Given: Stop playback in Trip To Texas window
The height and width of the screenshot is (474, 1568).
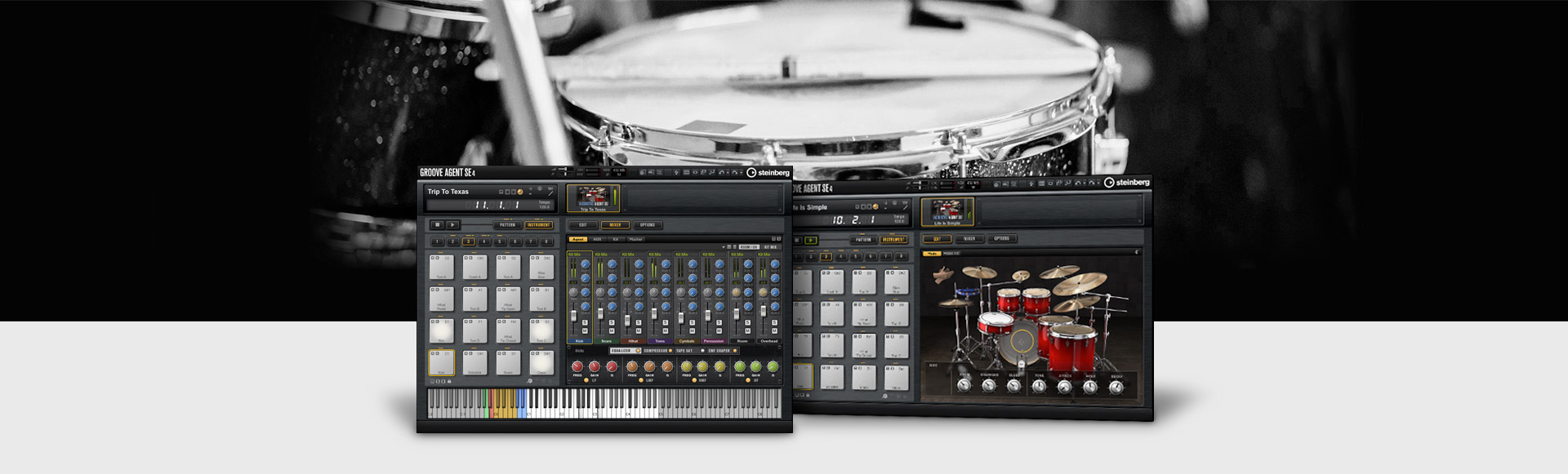Looking at the screenshot, I should coord(438,224).
